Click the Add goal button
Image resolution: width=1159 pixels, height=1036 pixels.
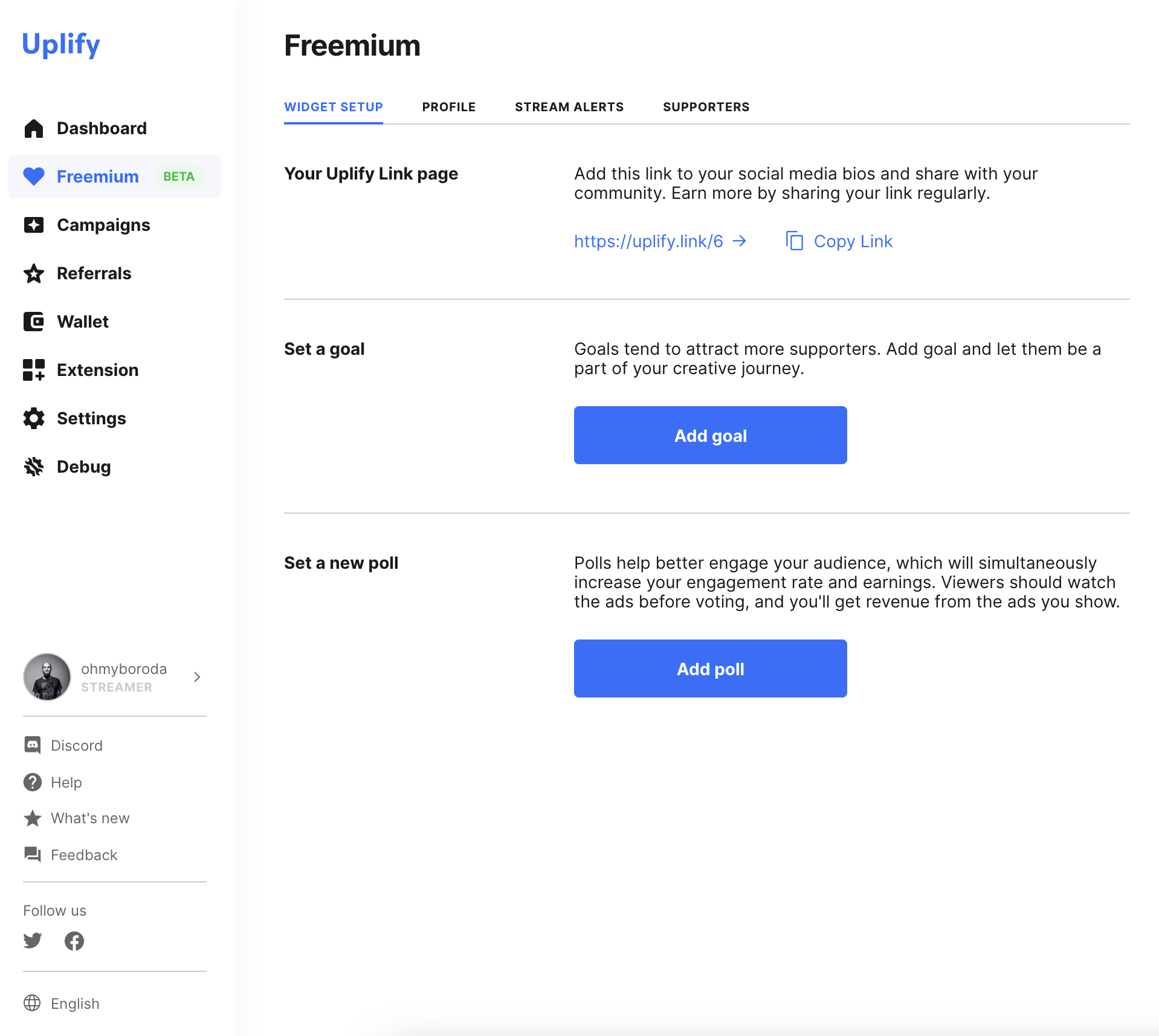click(711, 435)
